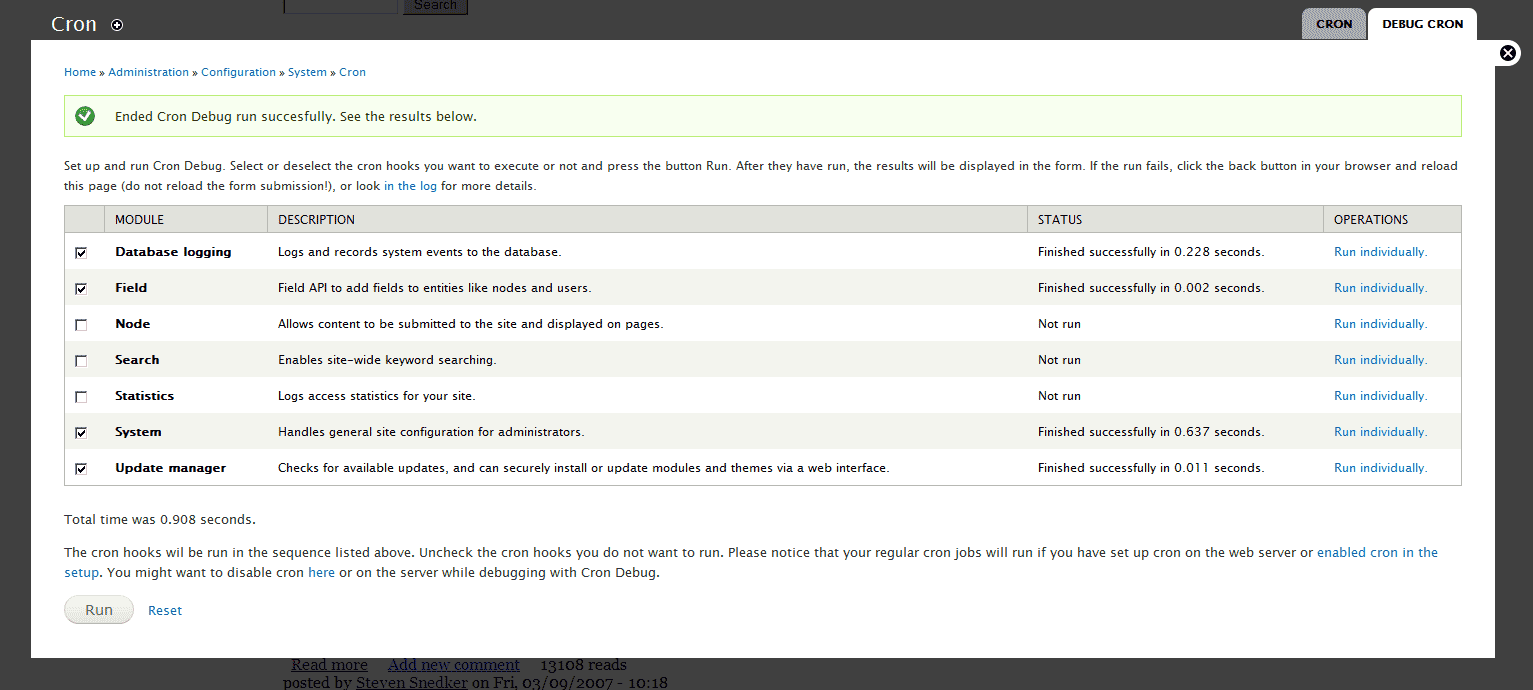Click 'Add new comment' in background page

point(454,665)
